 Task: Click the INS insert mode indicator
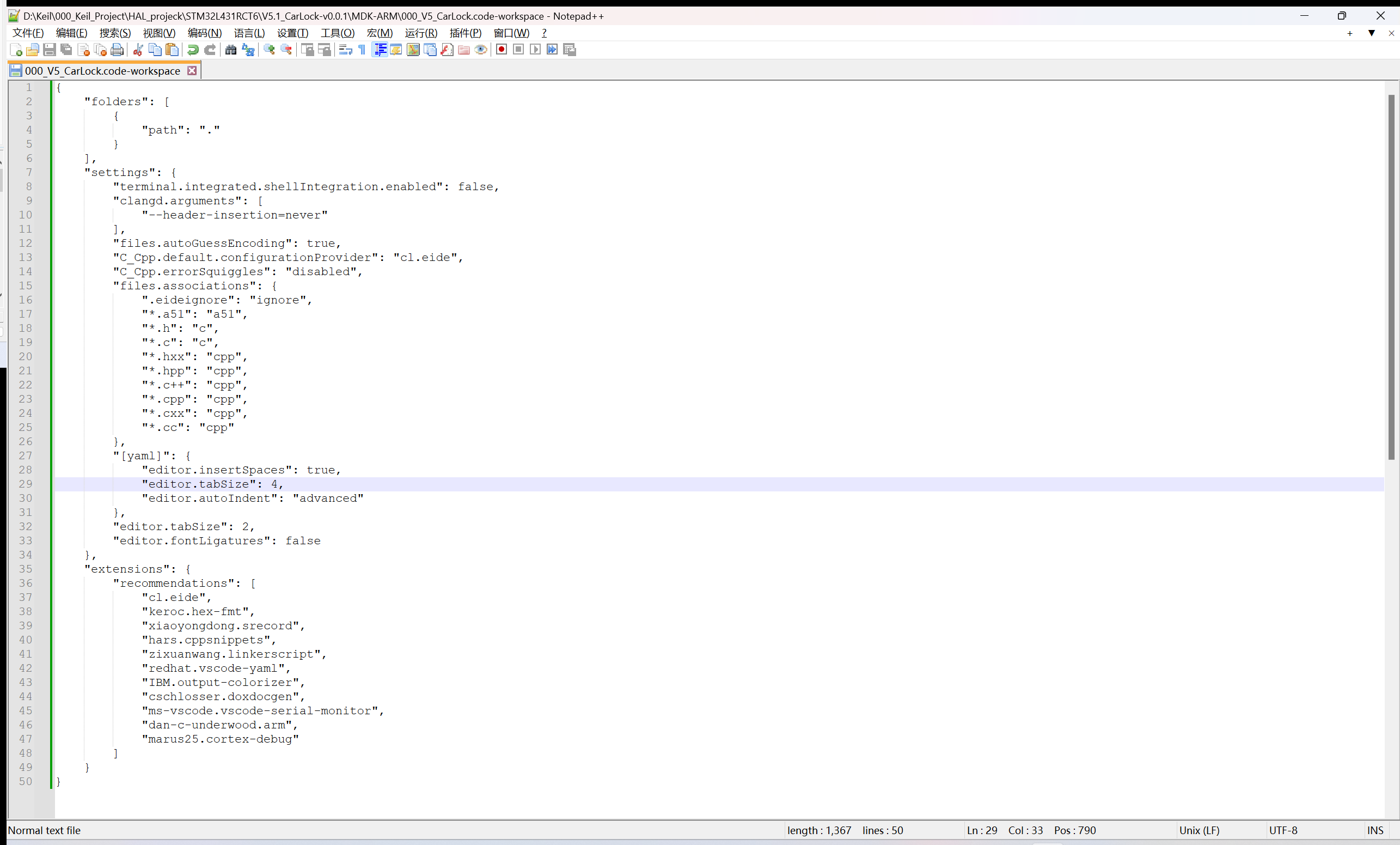1375,830
